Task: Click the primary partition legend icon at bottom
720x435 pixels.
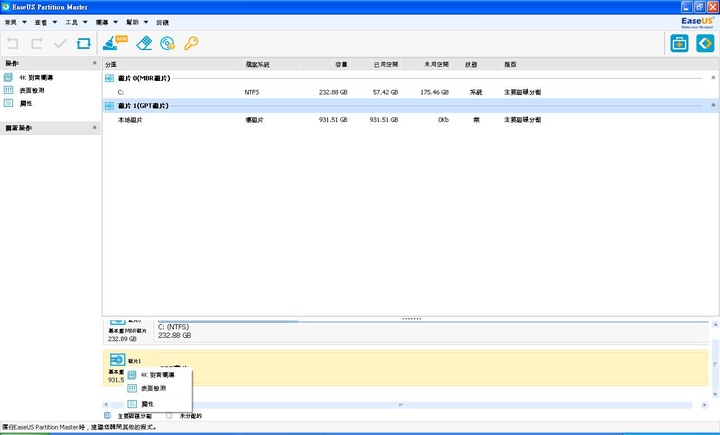Action: point(107,415)
